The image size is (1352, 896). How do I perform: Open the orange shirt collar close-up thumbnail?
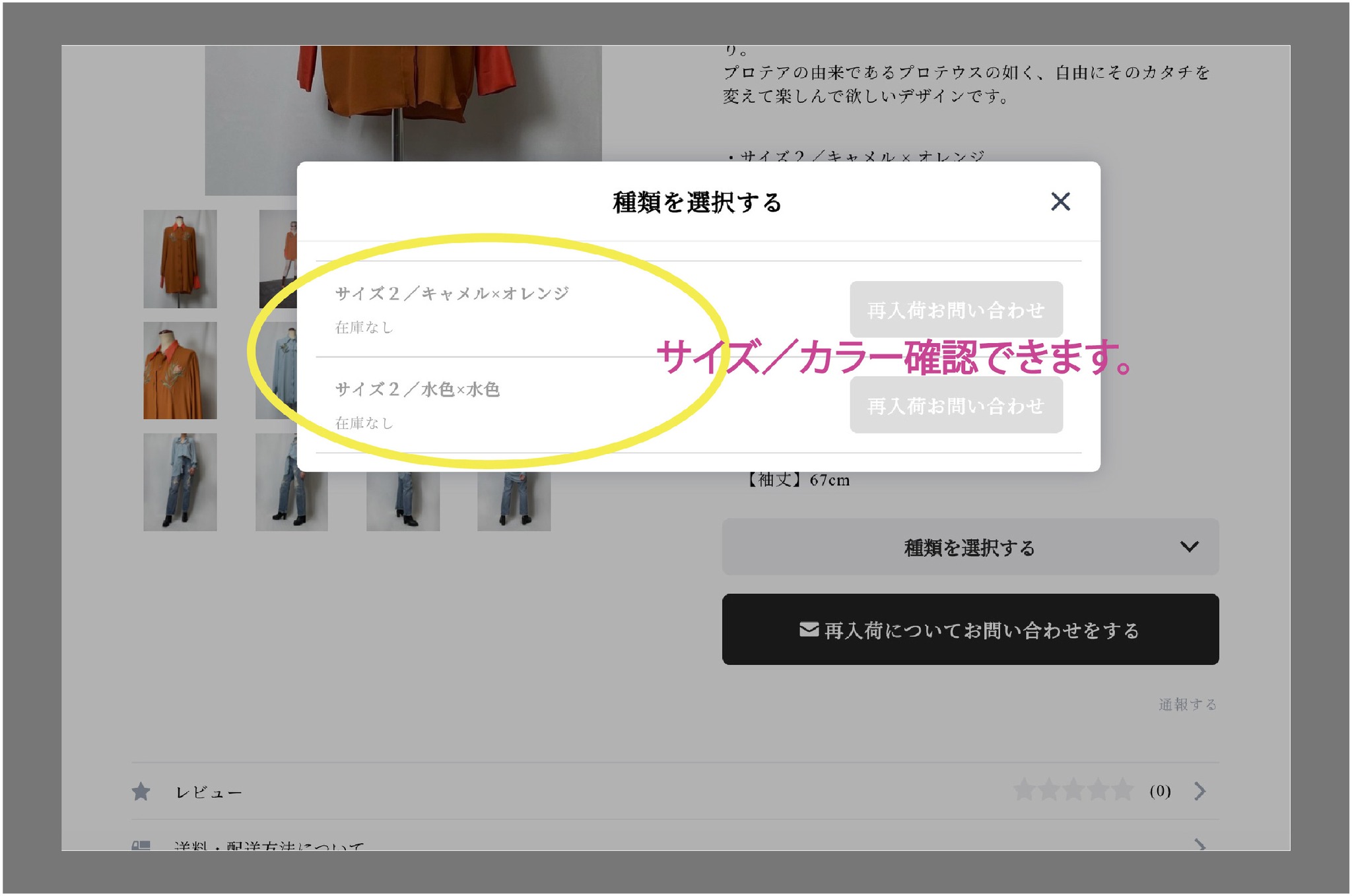pyautogui.click(x=180, y=370)
